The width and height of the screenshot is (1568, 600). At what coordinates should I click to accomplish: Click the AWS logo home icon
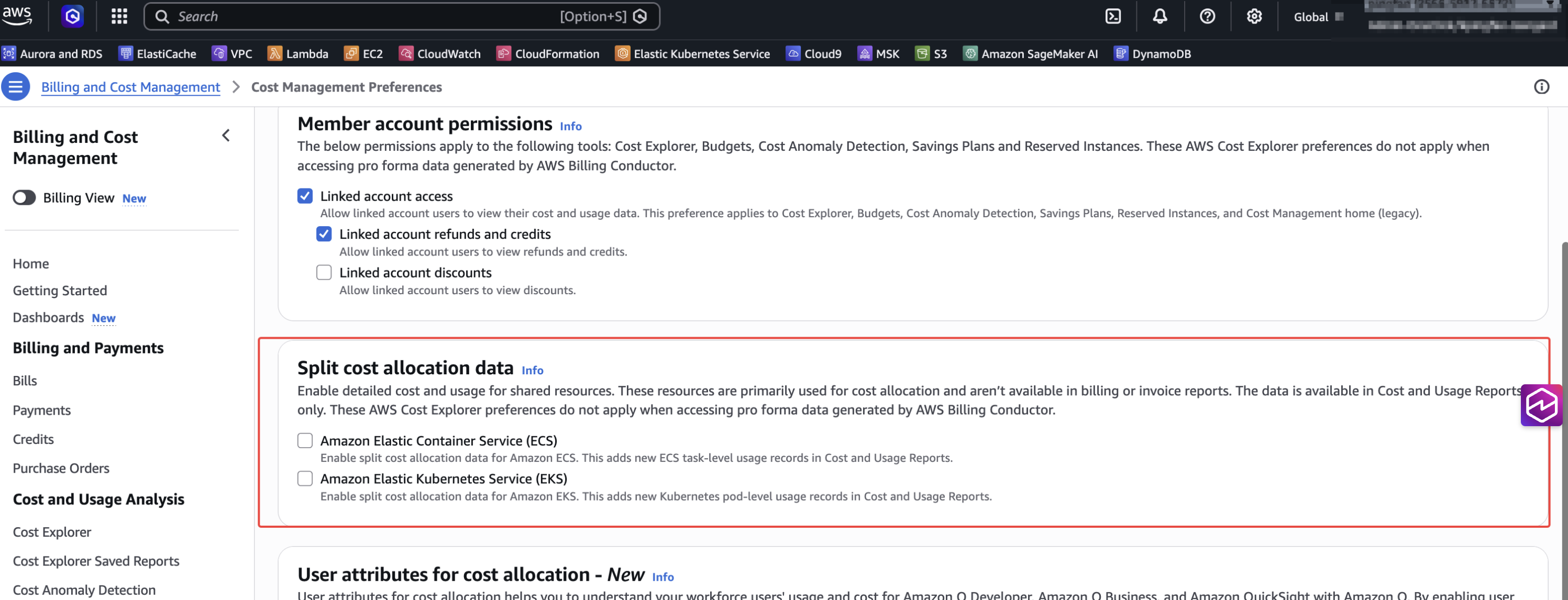[17, 15]
